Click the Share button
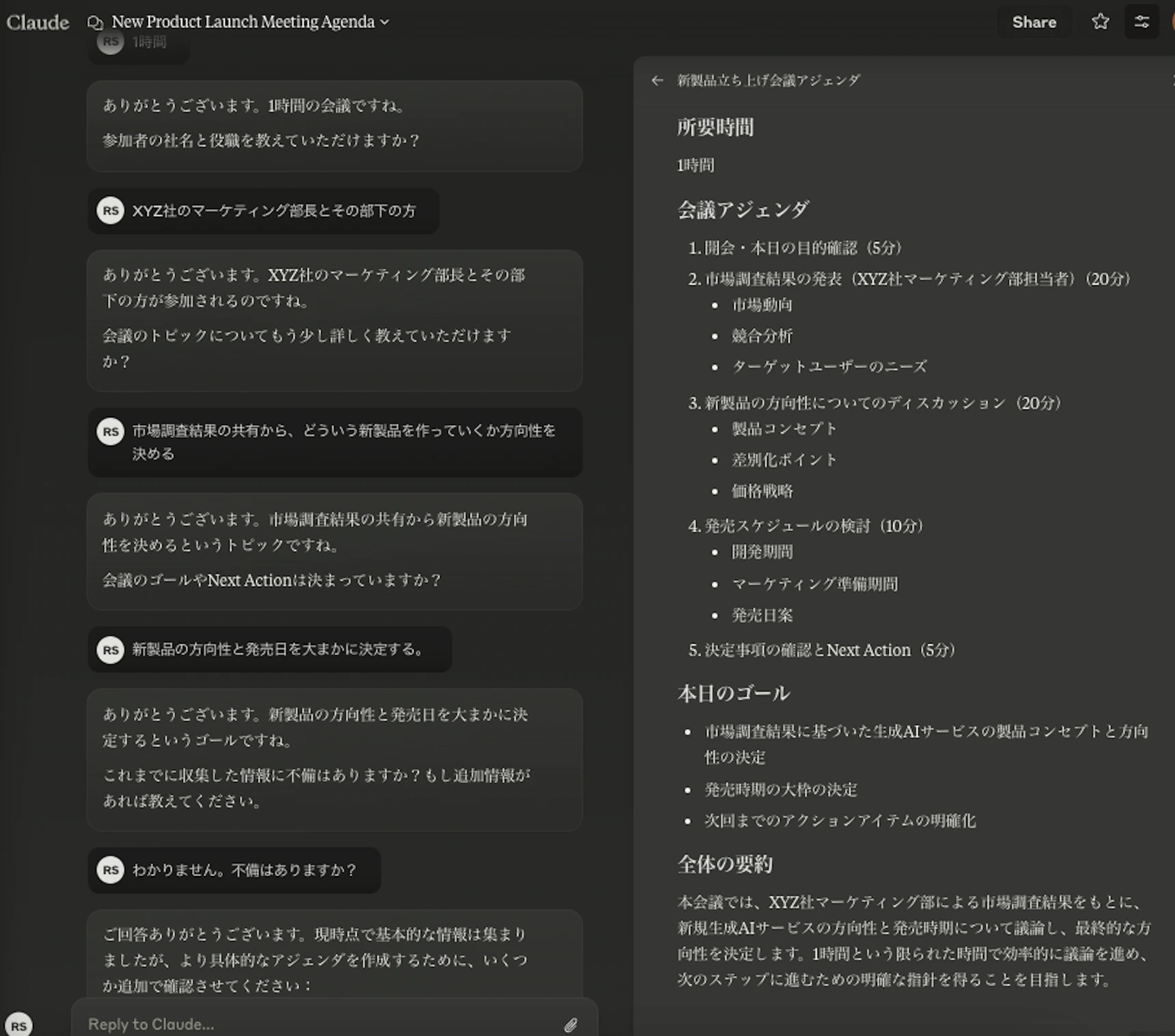Screen dimensions: 1175x1036 tap(1034, 22)
